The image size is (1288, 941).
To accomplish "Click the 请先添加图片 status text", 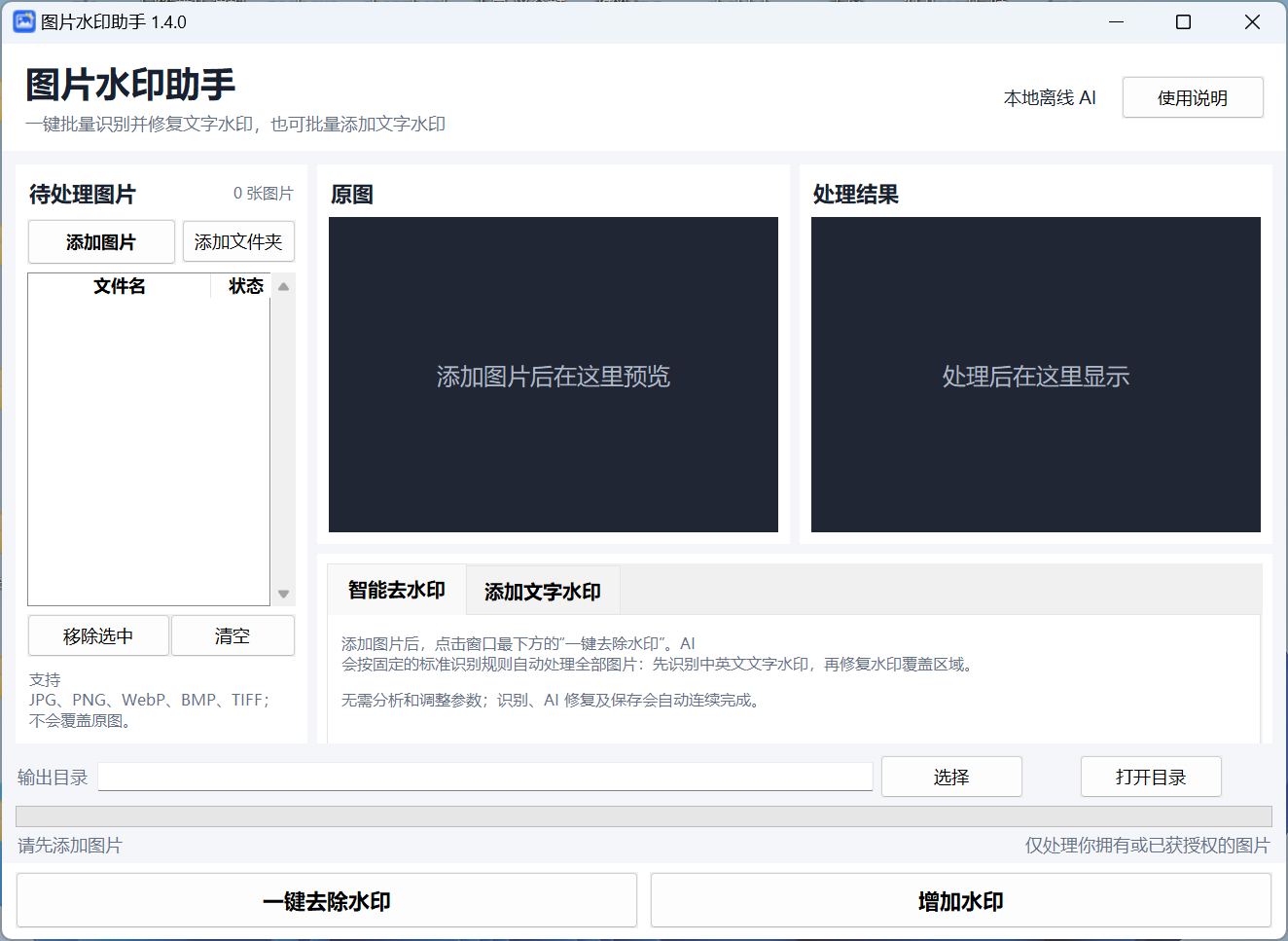I will coord(70,845).
